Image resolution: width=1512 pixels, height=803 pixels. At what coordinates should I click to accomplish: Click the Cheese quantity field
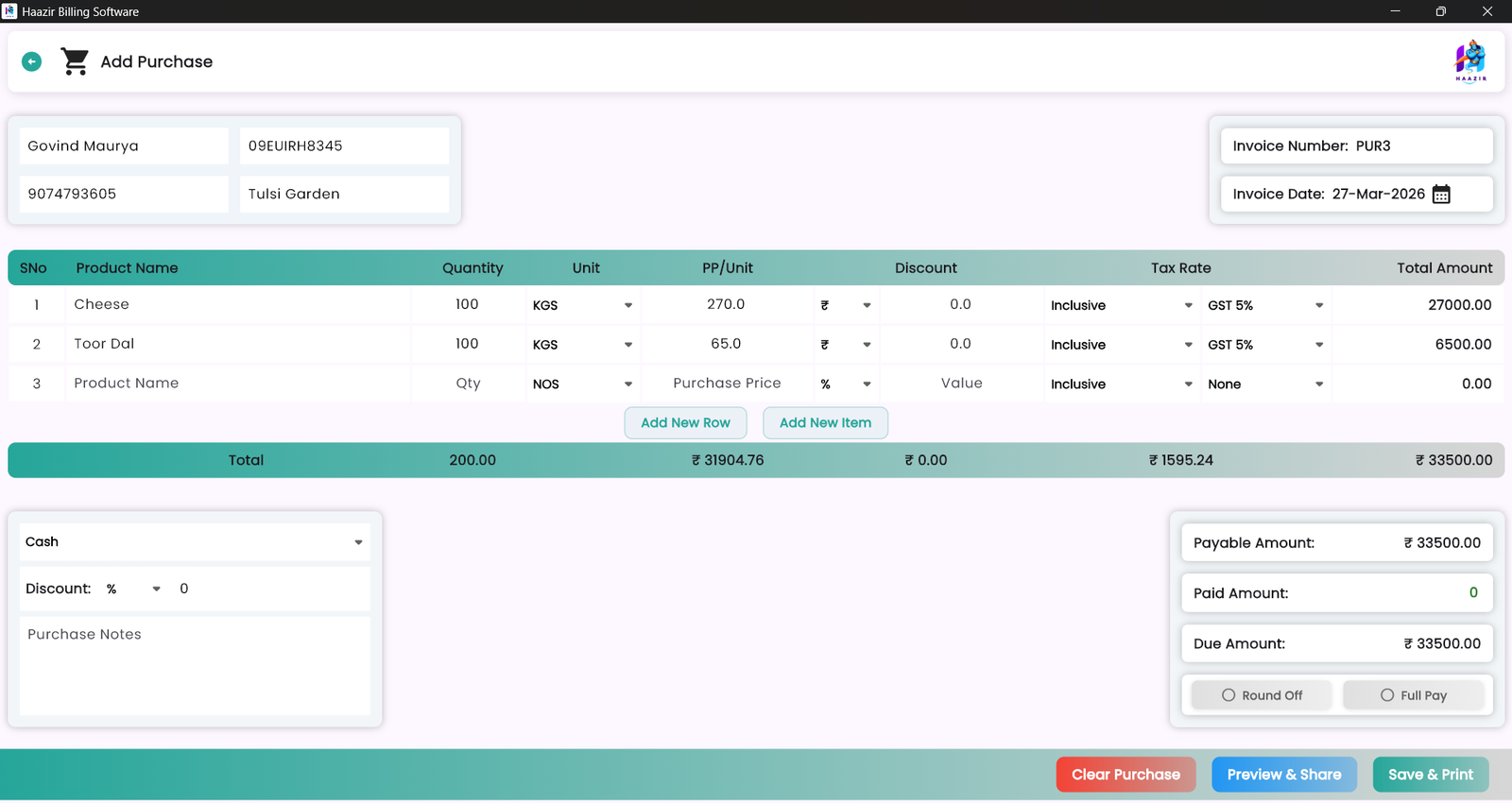(468, 304)
